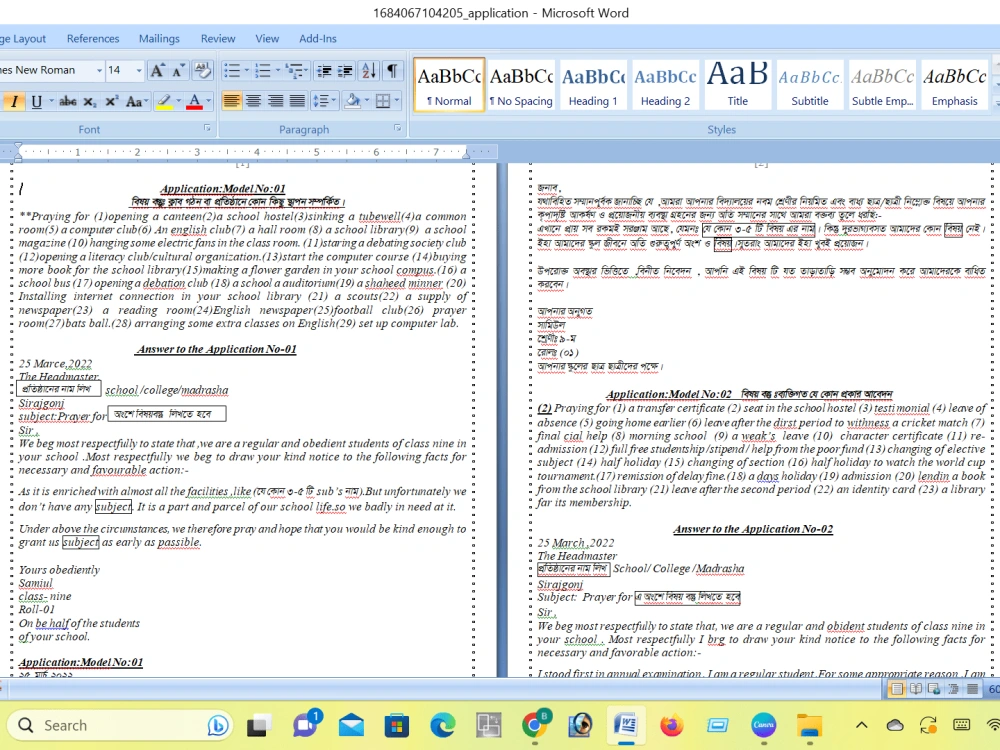The height and width of the screenshot is (750, 1000).
Task: Apply the Normal style
Action: (x=449, y=85)
